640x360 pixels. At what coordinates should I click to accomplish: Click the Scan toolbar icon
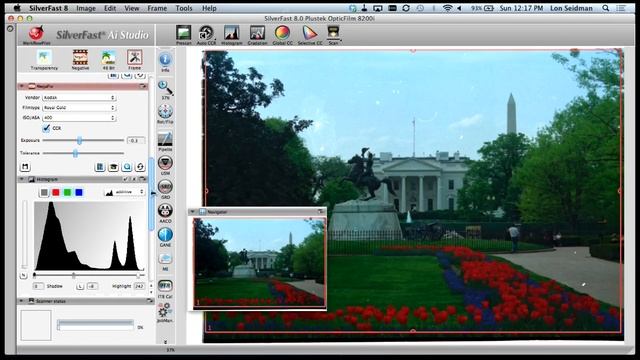(x=333, y=35)
